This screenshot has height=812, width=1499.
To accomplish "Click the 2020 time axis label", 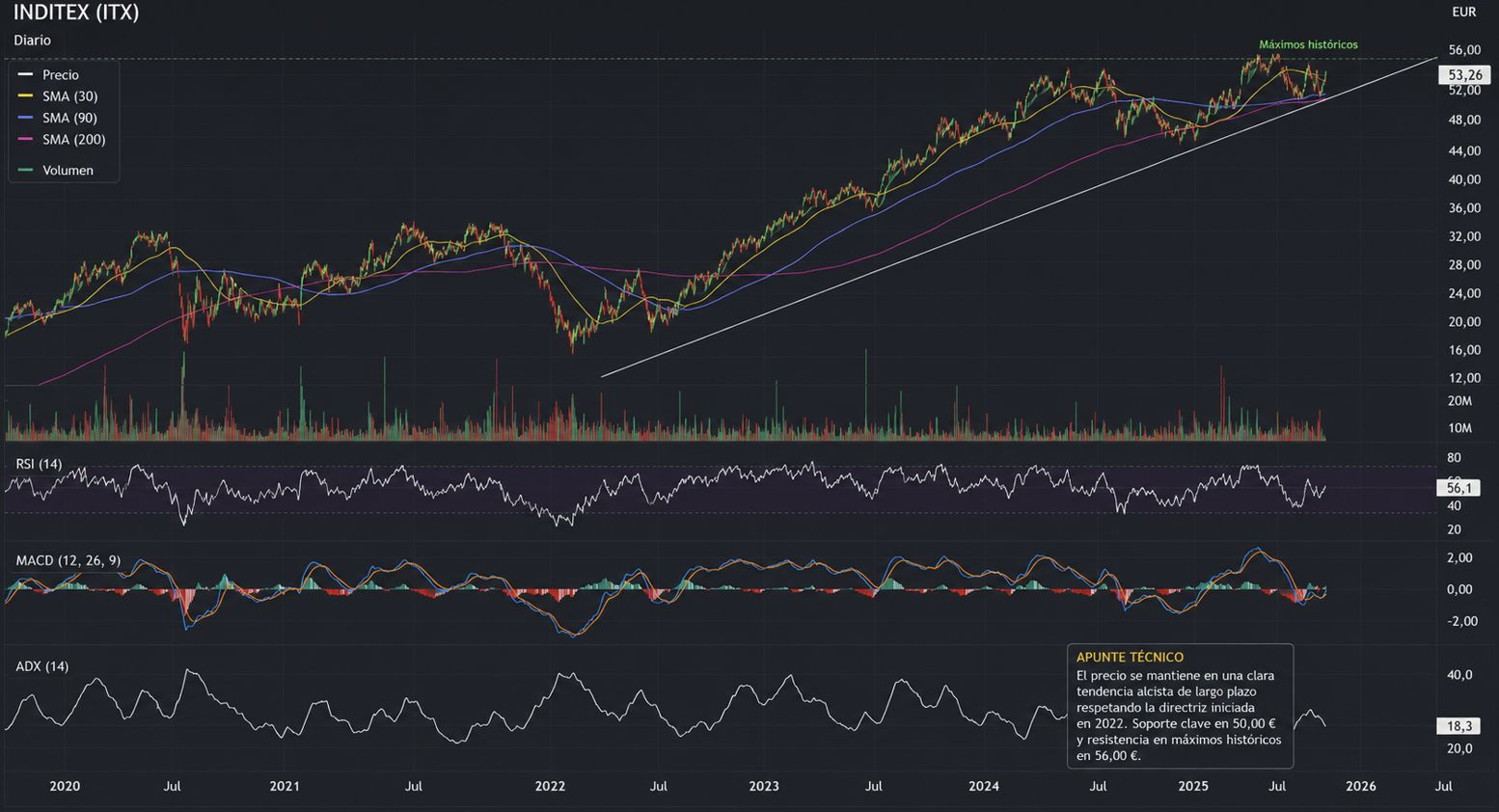I will (x=65, y=787).
